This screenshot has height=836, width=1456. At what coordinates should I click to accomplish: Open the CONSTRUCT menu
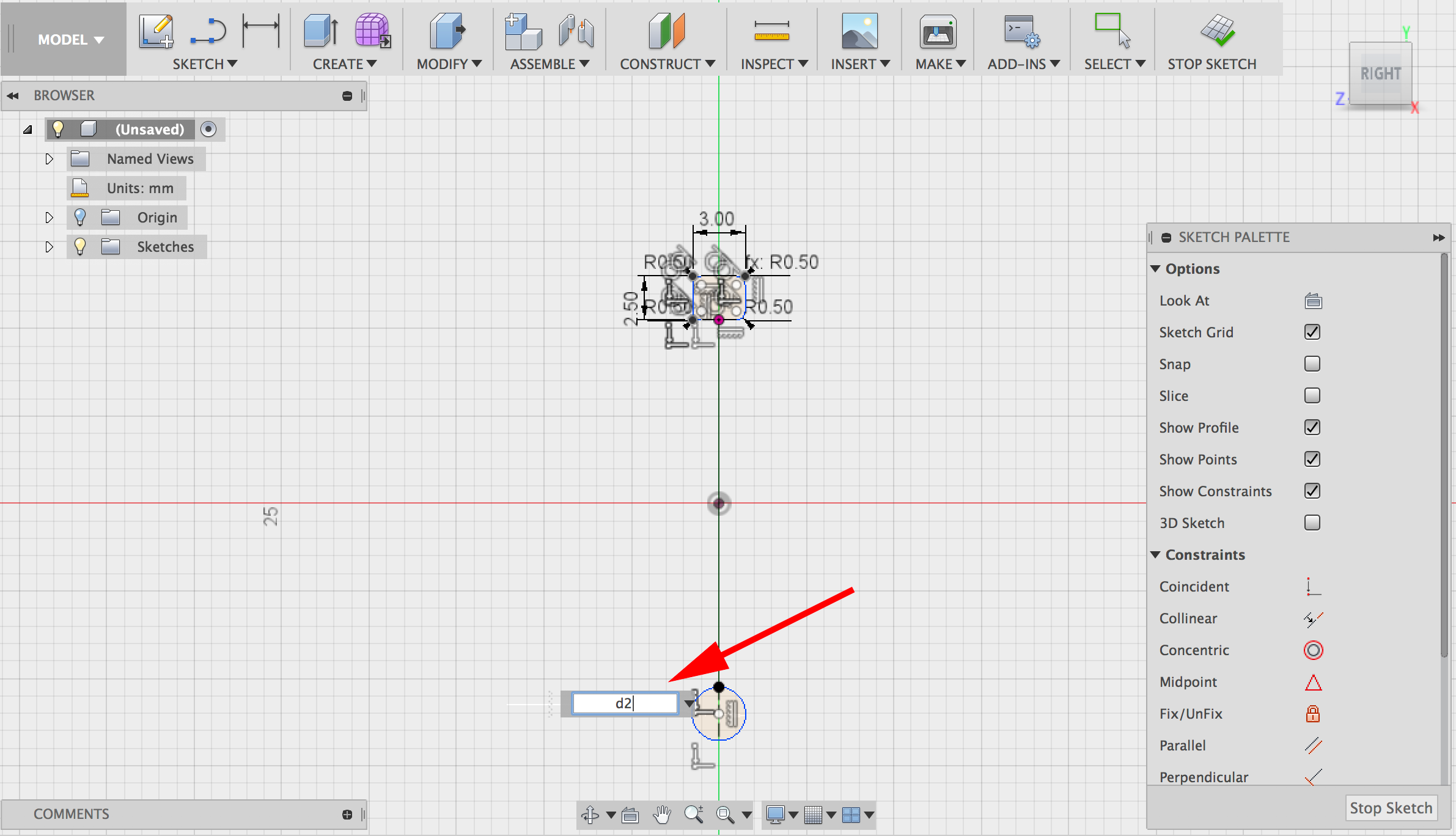667,64
